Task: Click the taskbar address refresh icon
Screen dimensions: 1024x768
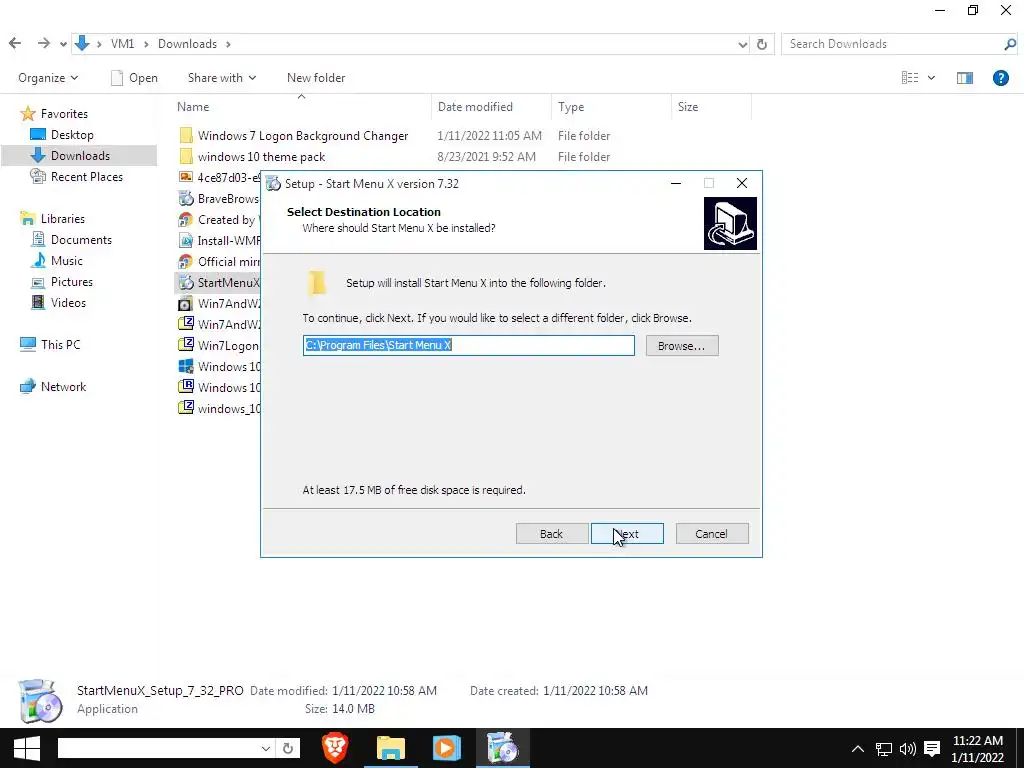Action: tap(288, 748)
